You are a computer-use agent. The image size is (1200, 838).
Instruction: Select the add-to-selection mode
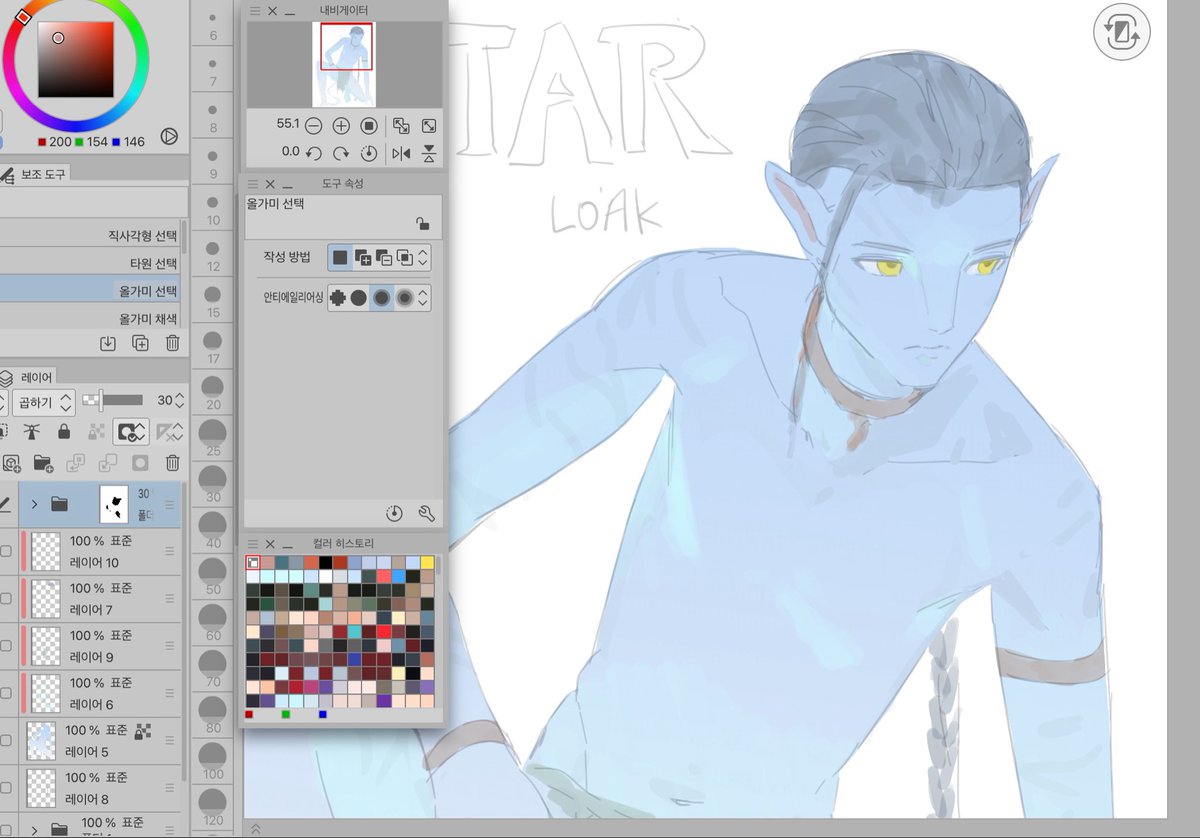pyautogui.click(x=362, y=257)
